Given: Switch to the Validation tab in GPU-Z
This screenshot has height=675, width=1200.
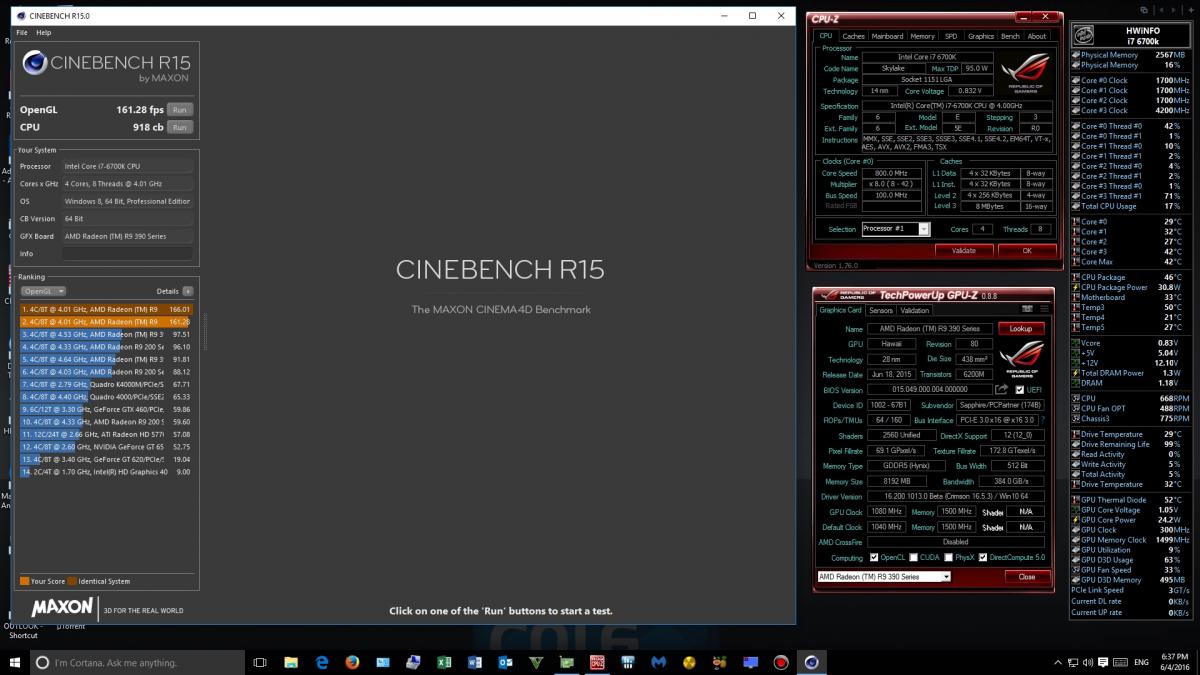Looking at the screenshot, I should click(914, 310).
